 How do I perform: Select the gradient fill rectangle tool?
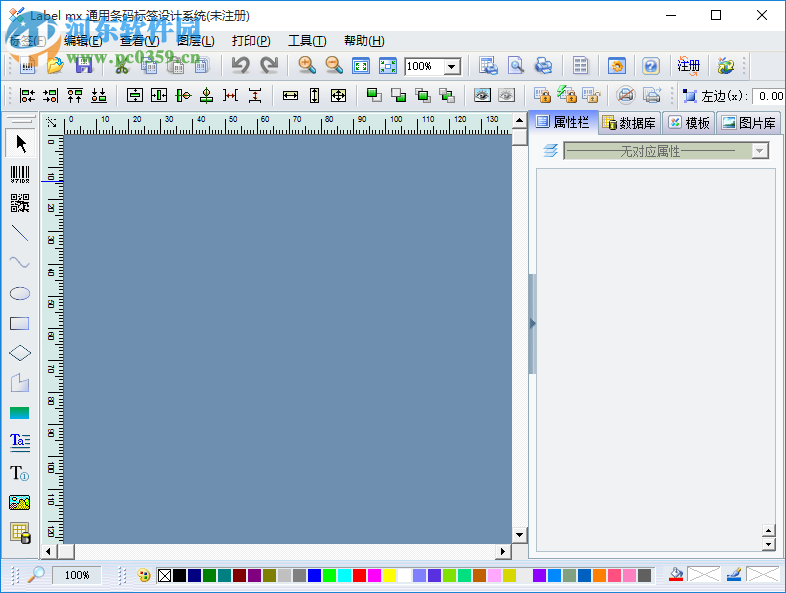20,413
